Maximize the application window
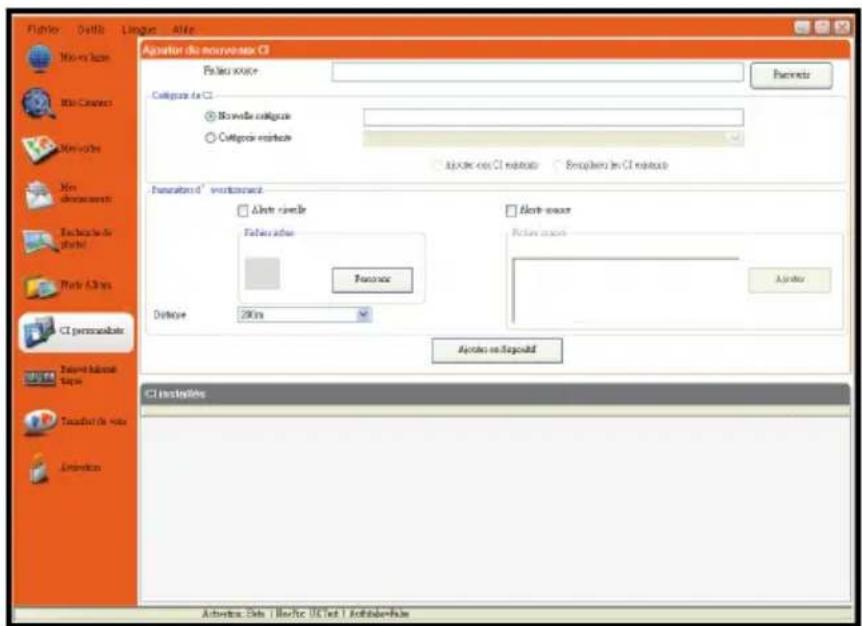This screenshot has height=626, width=862. click(822, 27)
